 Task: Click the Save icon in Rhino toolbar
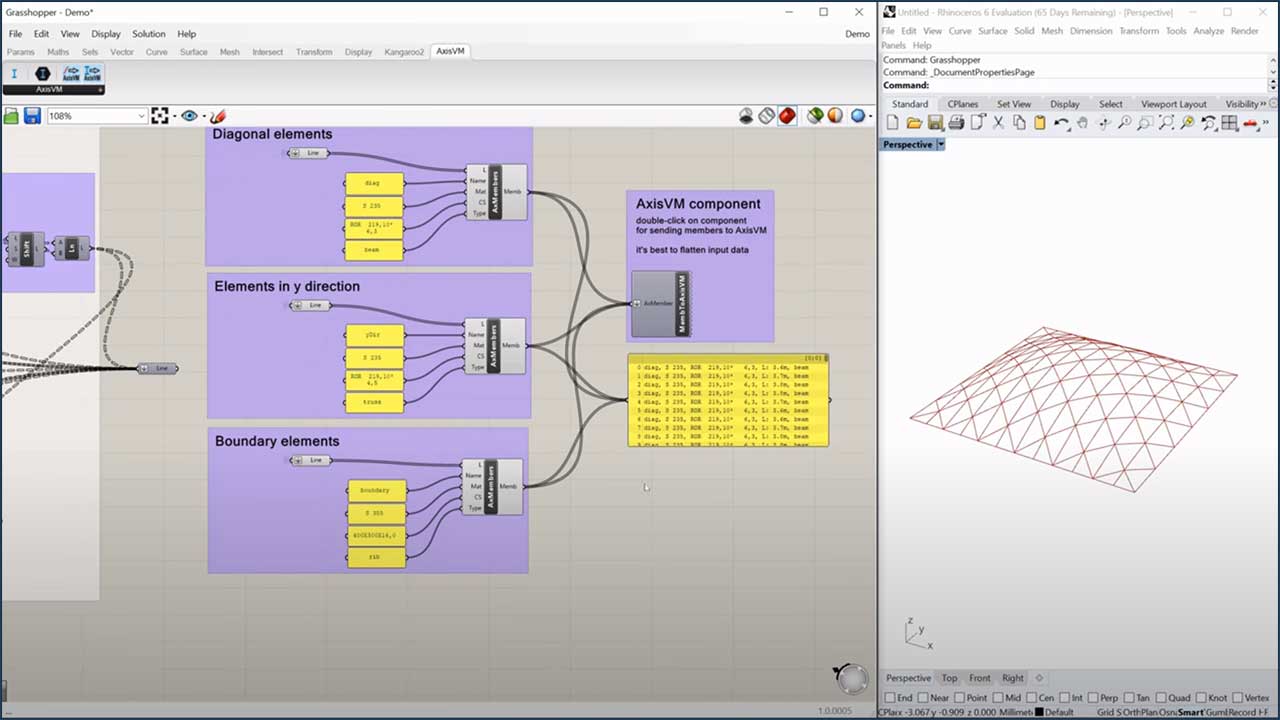[935, 123]
